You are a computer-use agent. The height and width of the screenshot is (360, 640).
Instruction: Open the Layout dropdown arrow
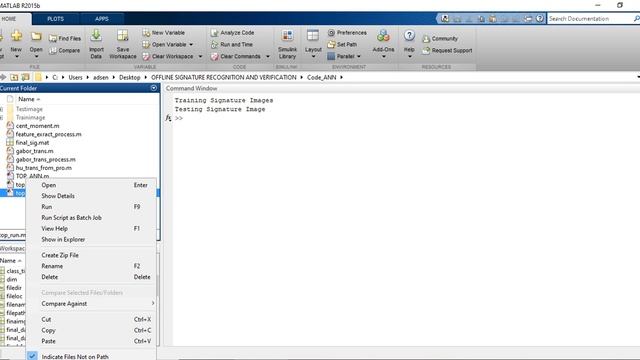(x=313, y=57)
